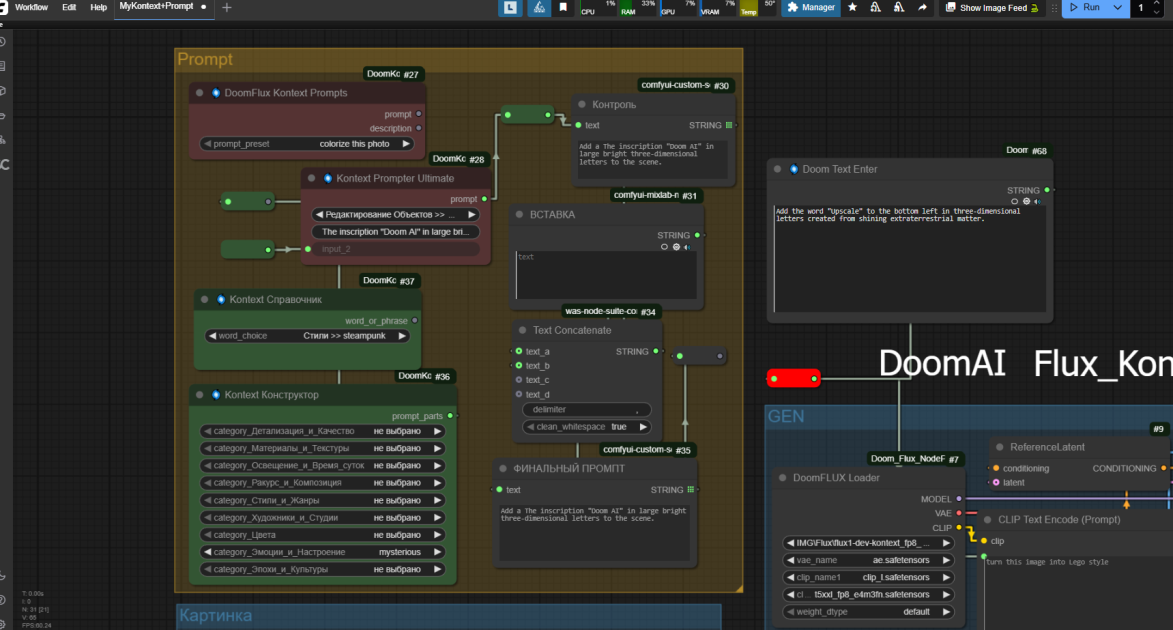The image size is (1173, 630).
Task: Click the circle icon under Doom Text Enter STRING
Action: click(x=1014, y=201)
